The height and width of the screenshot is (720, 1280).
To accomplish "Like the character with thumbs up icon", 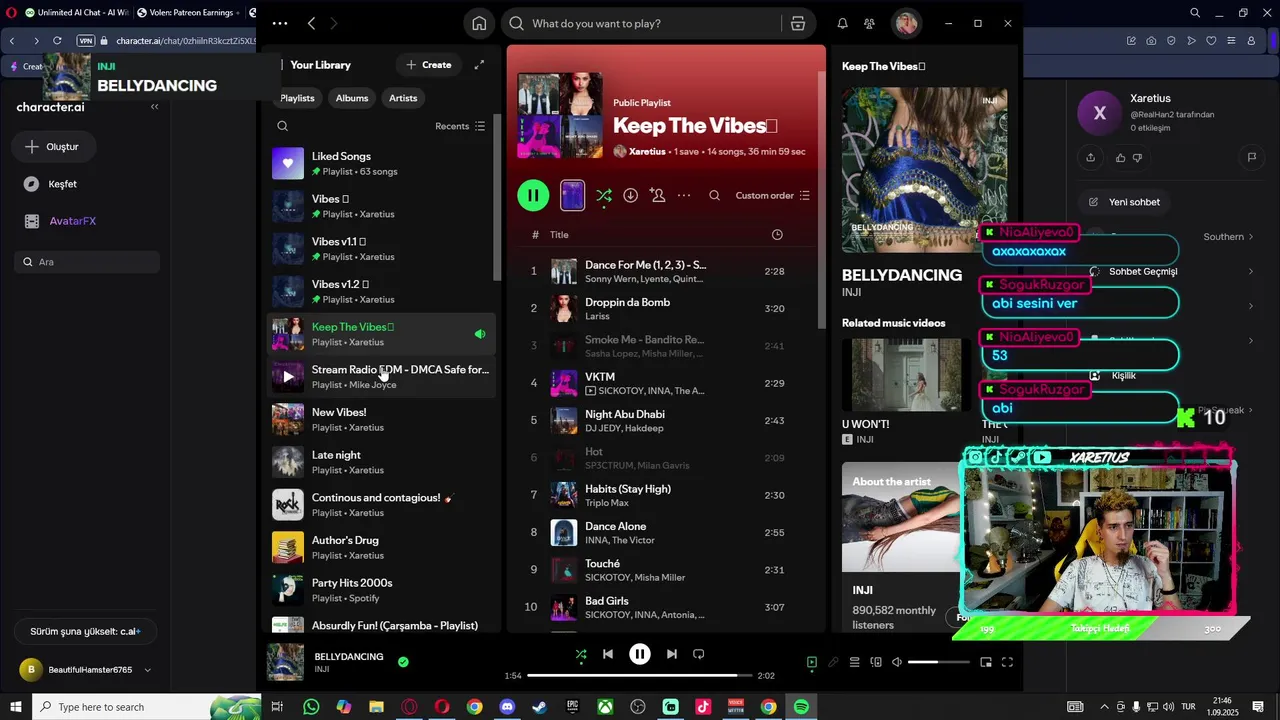I will pyautogui.click(x=1120, y=157).
